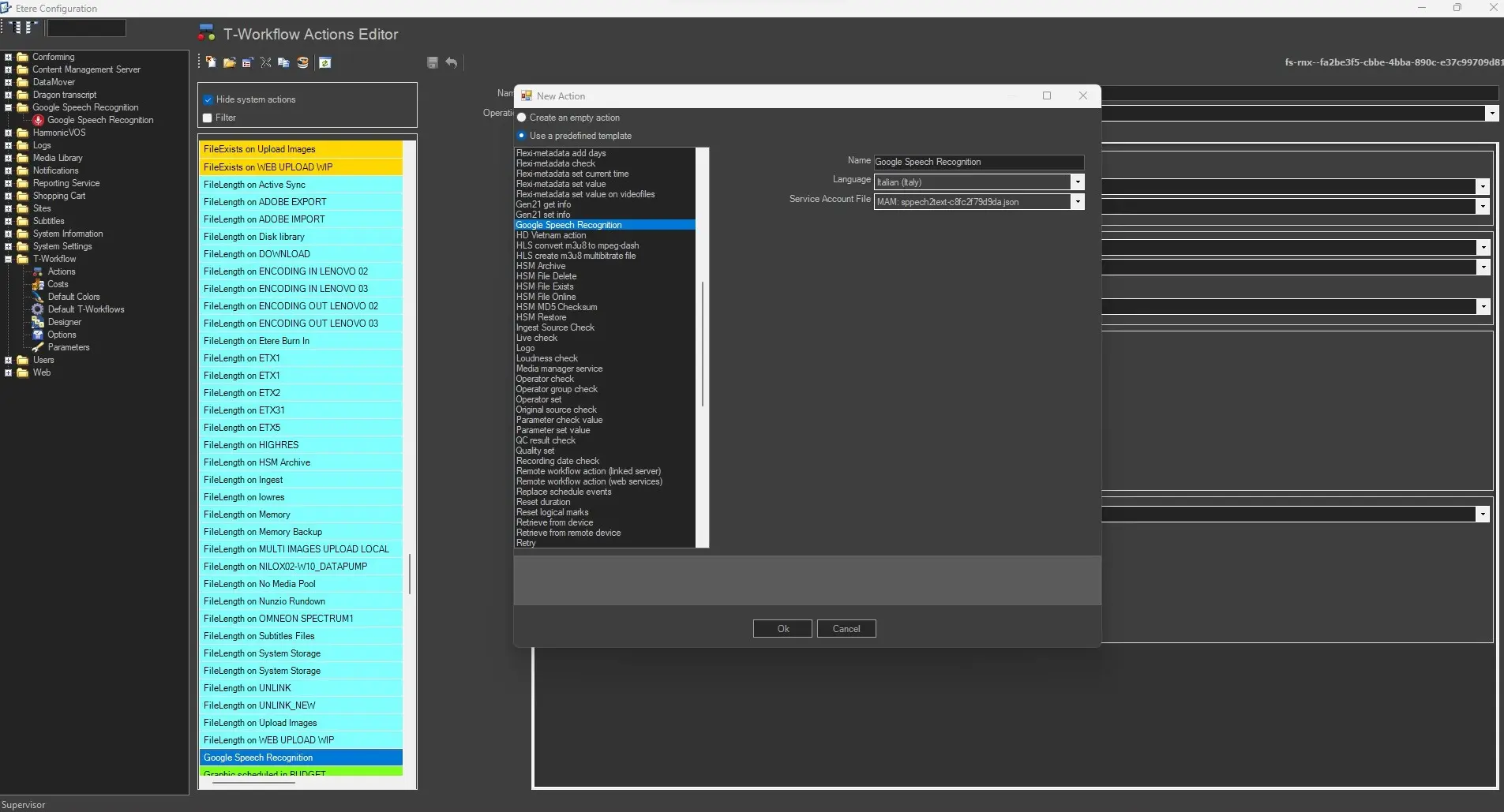1504x812 pixels.
Task: Click the delete X toolbar icon
Action: pyautogui.click(x=266, y=62)
